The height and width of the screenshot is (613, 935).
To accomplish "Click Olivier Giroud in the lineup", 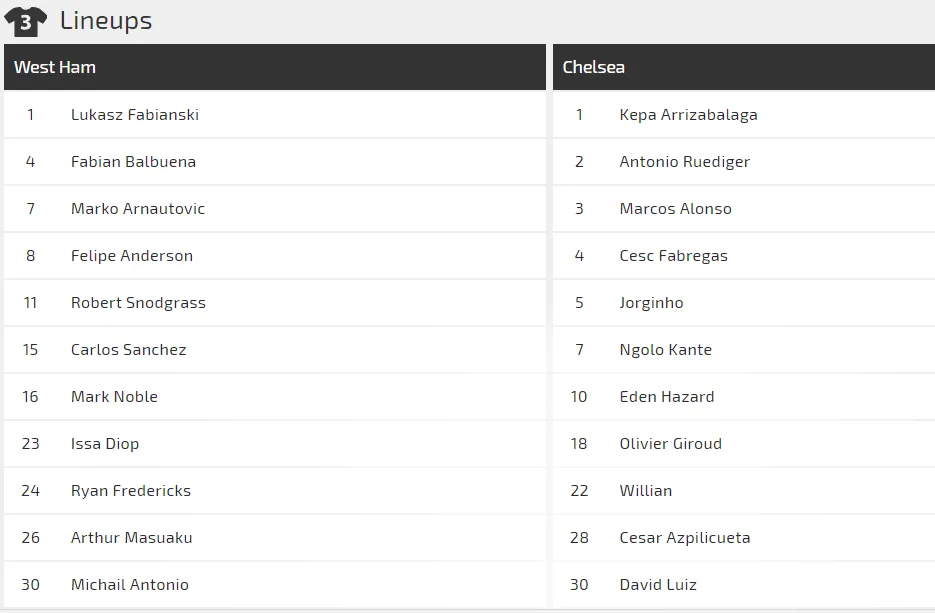I will click(670, 444).
